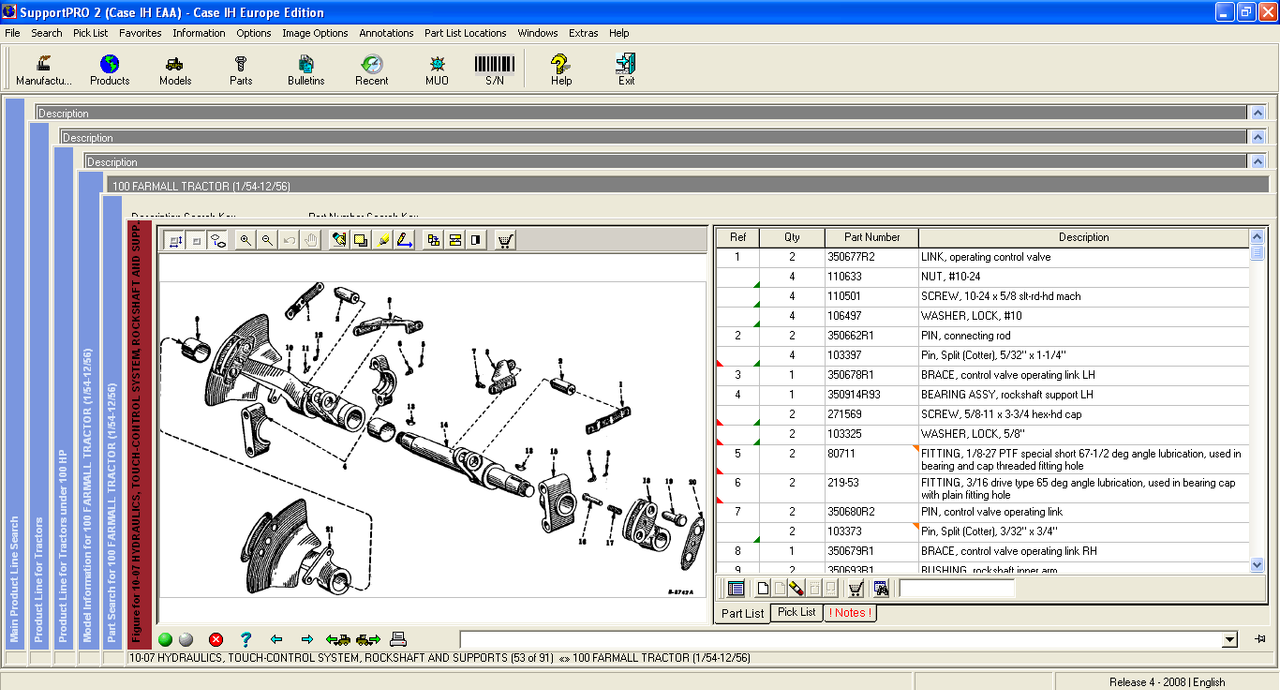The width and height of the screenshot is (1280, 690).
Task: Toggle the gray status indicator light
Action: [186, 639]
